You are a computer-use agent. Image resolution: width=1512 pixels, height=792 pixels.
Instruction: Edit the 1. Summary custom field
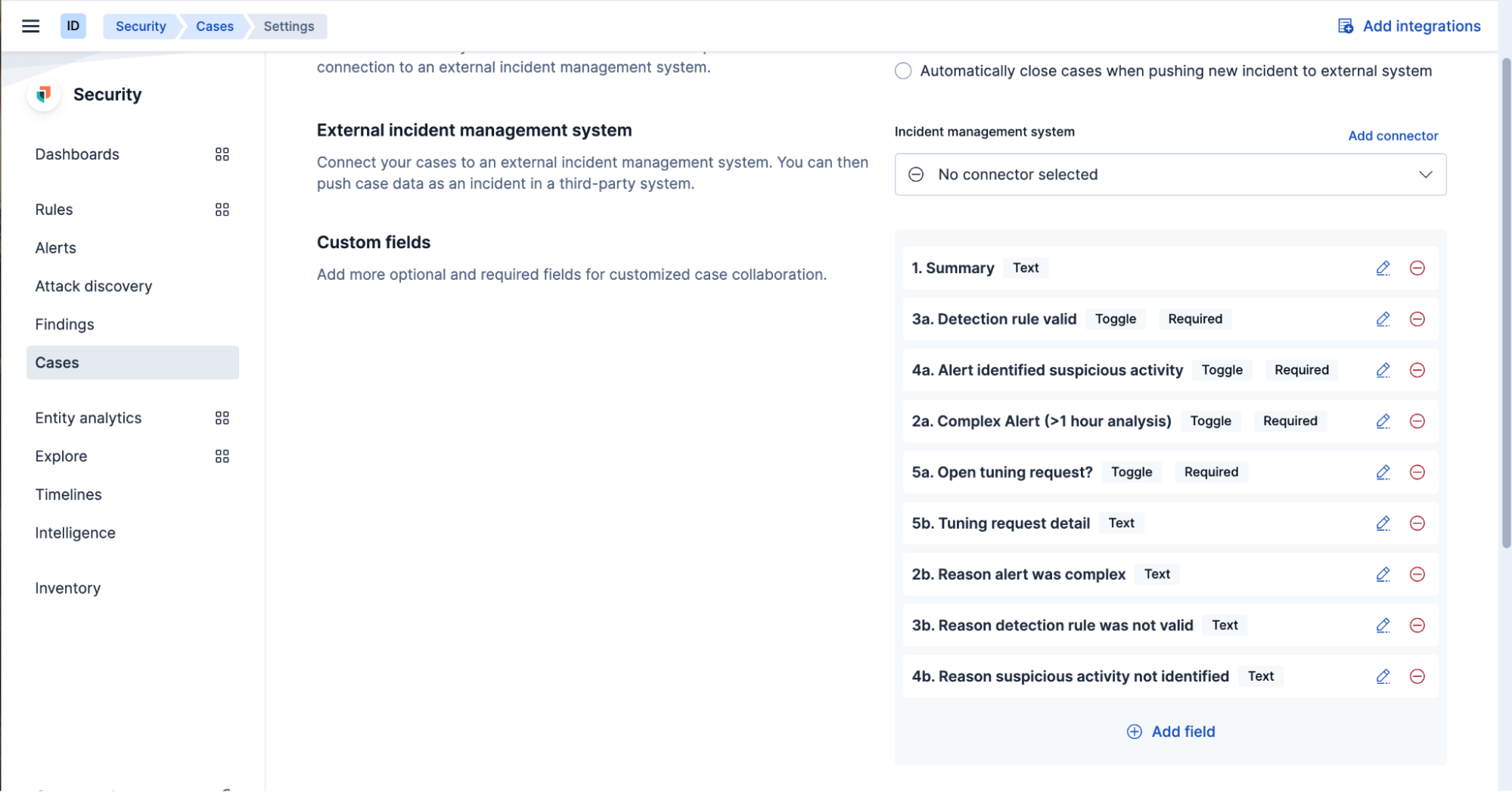(x=1383, y=268)
